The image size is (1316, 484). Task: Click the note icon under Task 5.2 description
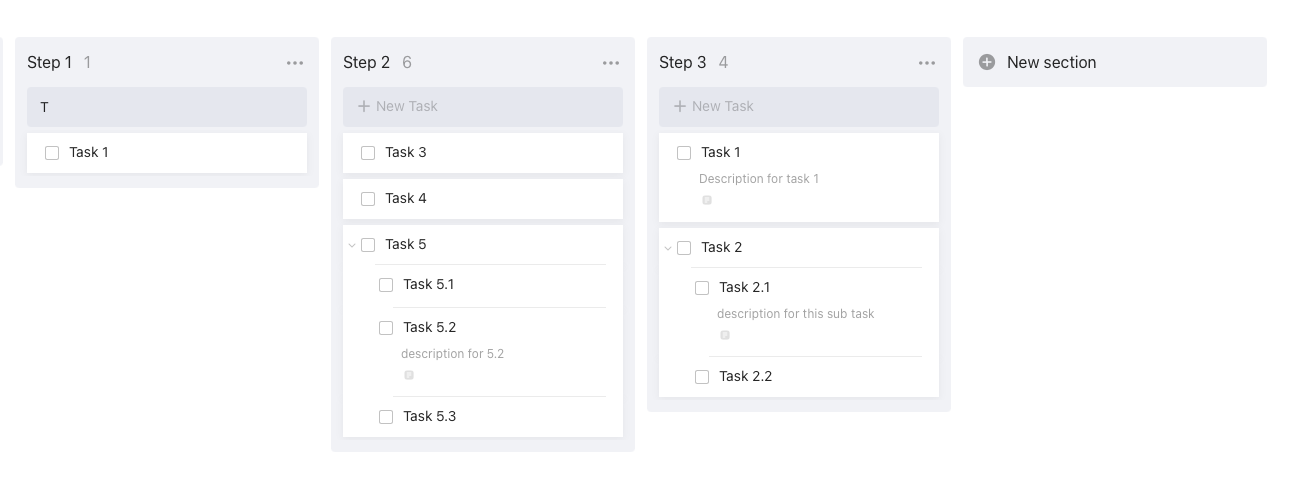coord(409,375)
